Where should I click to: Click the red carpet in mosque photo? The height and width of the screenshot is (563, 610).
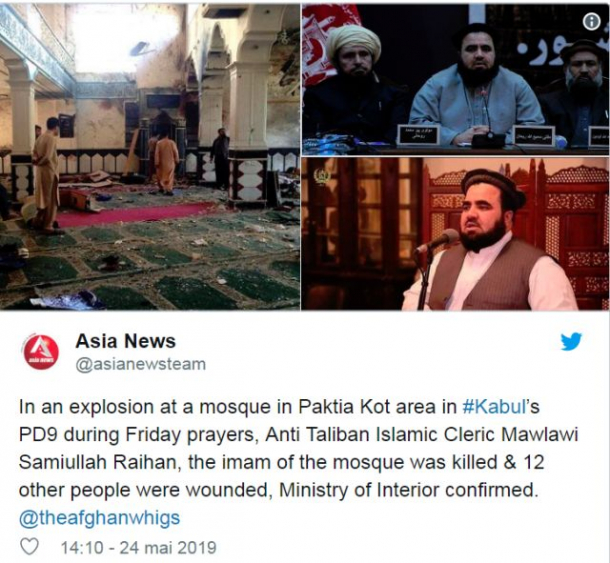coord(132,214)
